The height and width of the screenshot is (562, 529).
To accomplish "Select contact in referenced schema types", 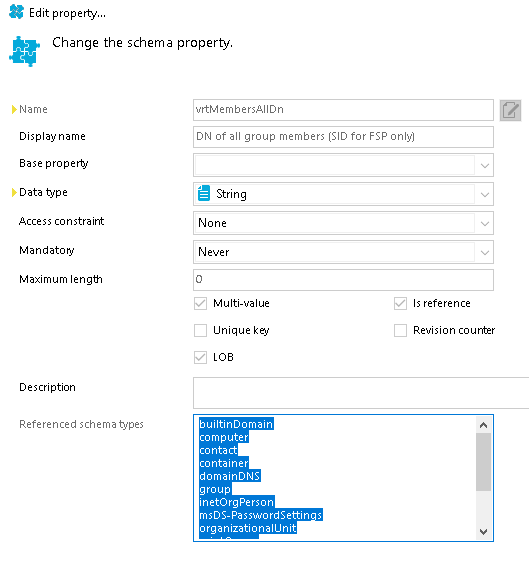I will (x=218, y=450).
